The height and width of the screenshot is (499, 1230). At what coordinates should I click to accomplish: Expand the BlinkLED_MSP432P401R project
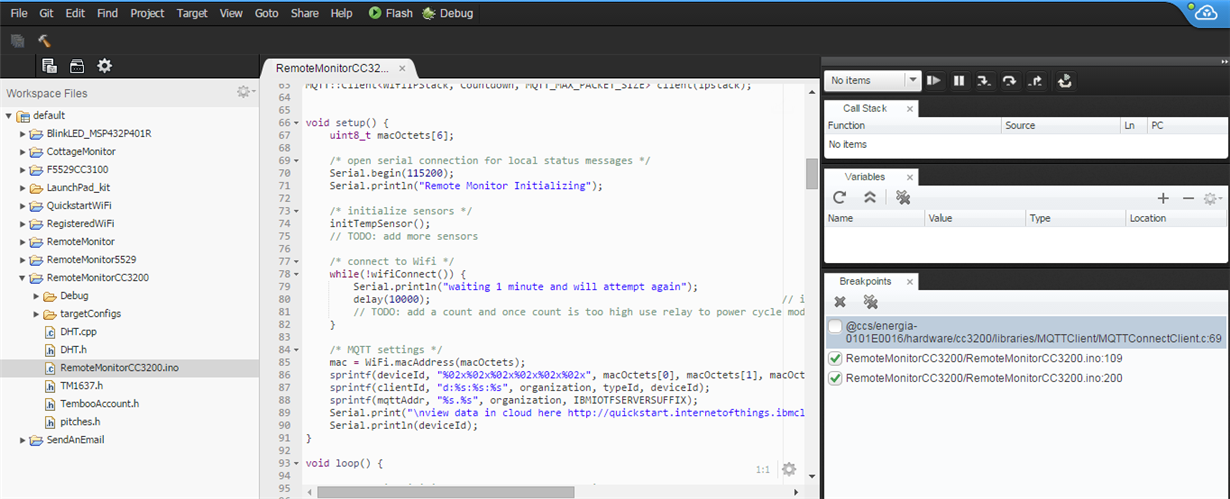click(x=23, y=133)
